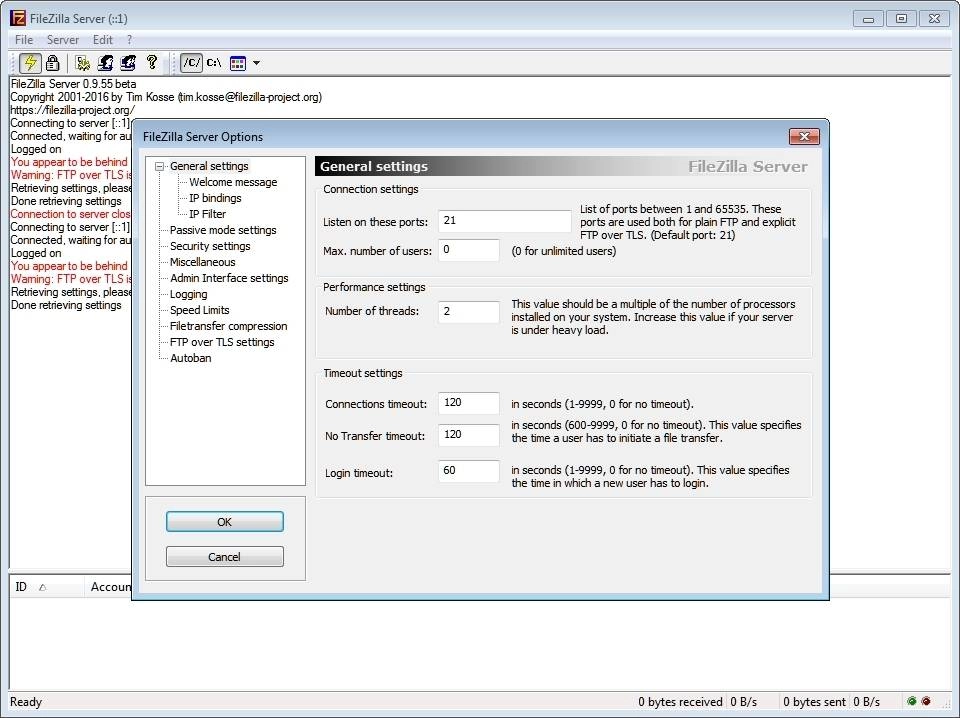Open the ? help menu

pyautogui.click(x=129, y=40)
